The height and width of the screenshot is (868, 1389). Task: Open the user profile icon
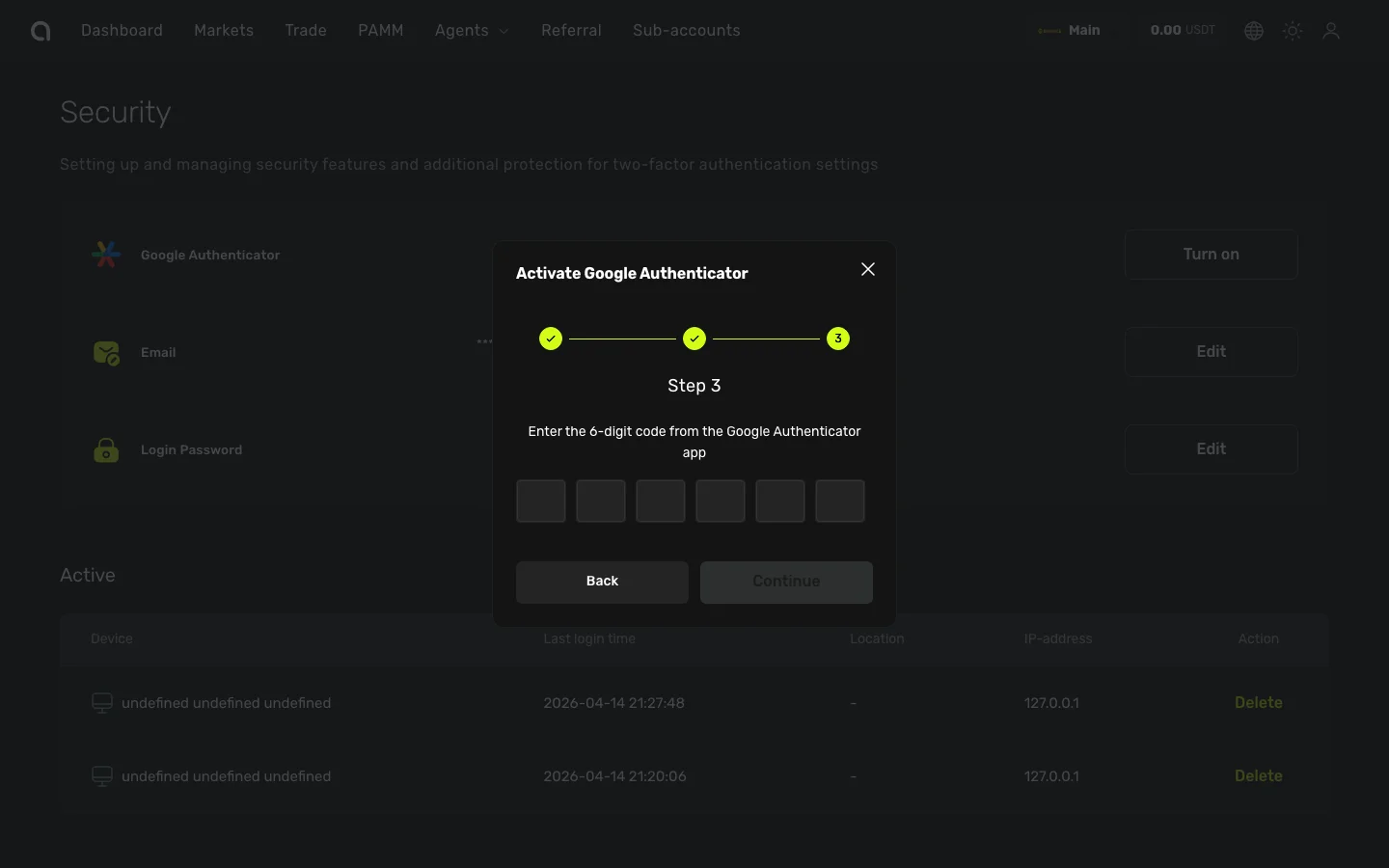click(1331, 30)
